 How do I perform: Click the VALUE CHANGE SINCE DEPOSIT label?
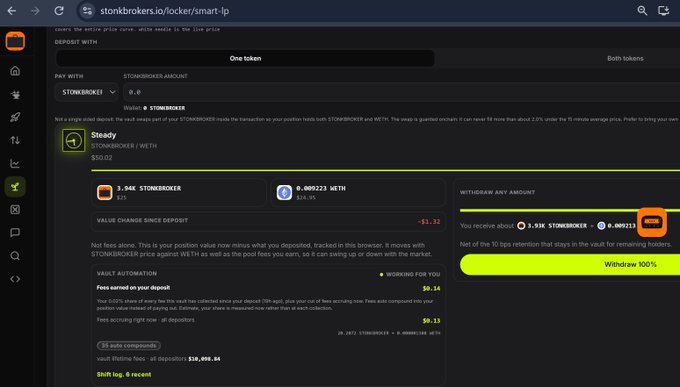[142, 220]
